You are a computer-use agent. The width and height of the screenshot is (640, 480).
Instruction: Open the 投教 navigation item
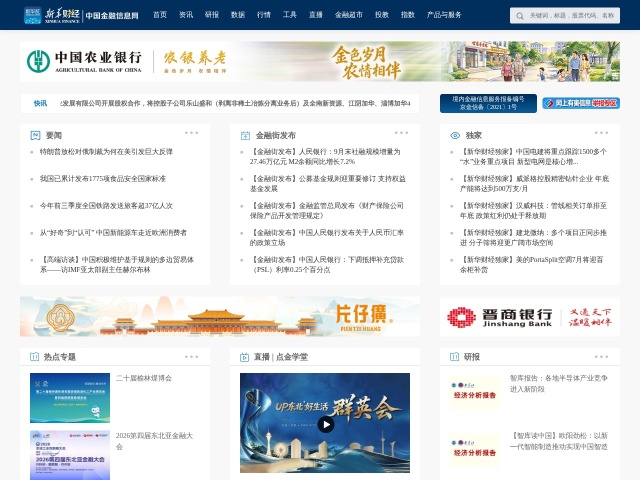[382, 15]
